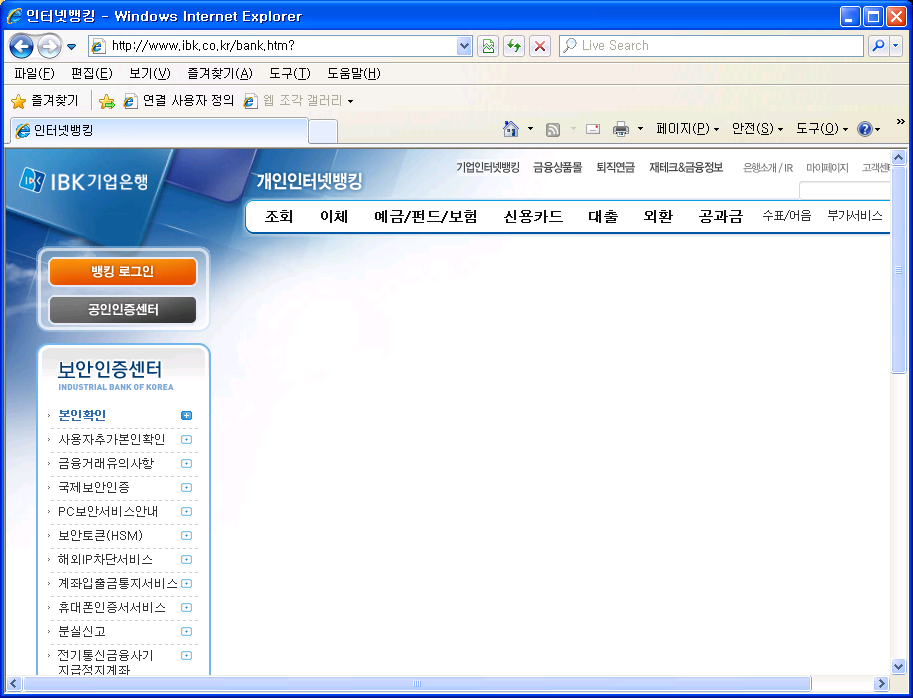The height and width of the screenshot is (698, 913).
Task: Expand the 본인확인 plus icon
Action: (x=186, y=416)
